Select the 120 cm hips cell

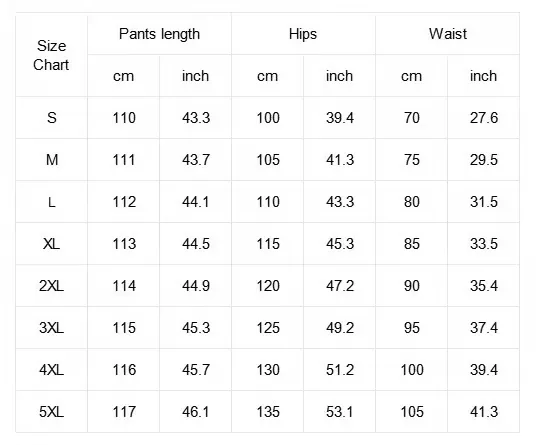pyautogui.click(x=267, y=286)
